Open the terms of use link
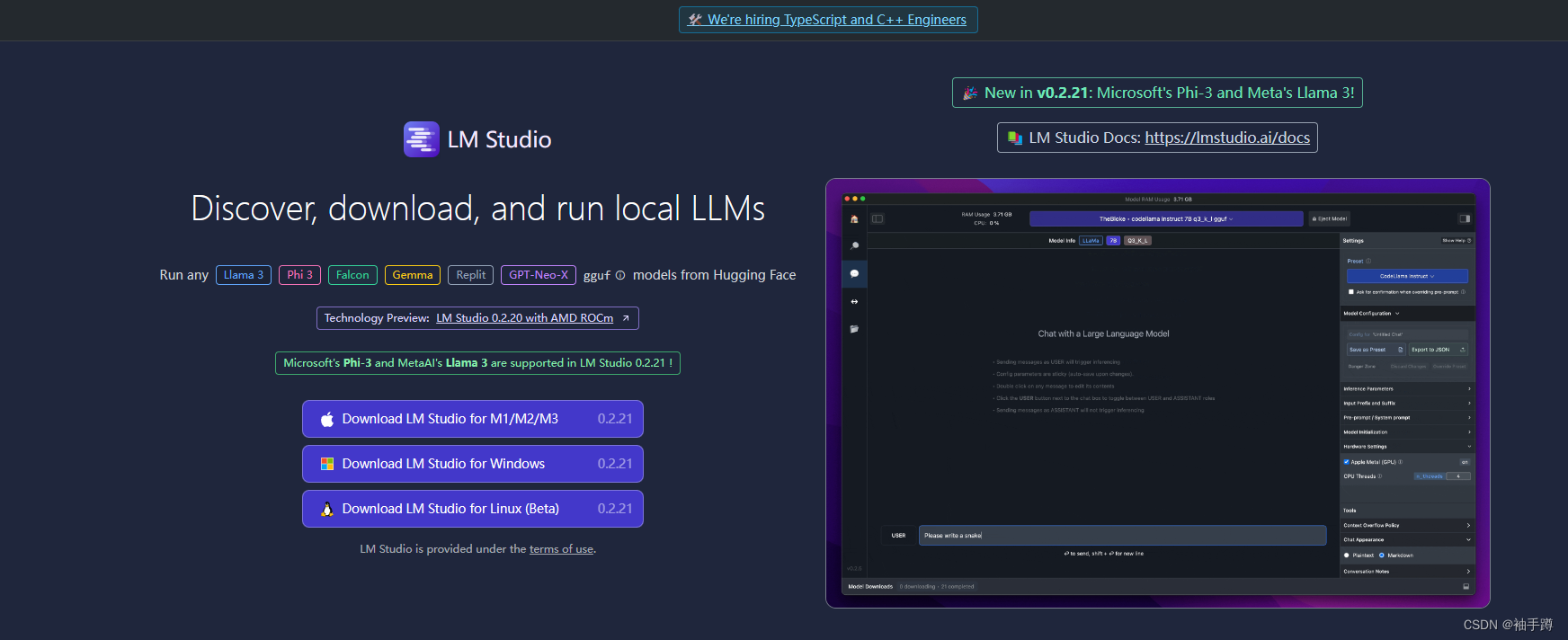1568x640 pixels. point(561,549)
